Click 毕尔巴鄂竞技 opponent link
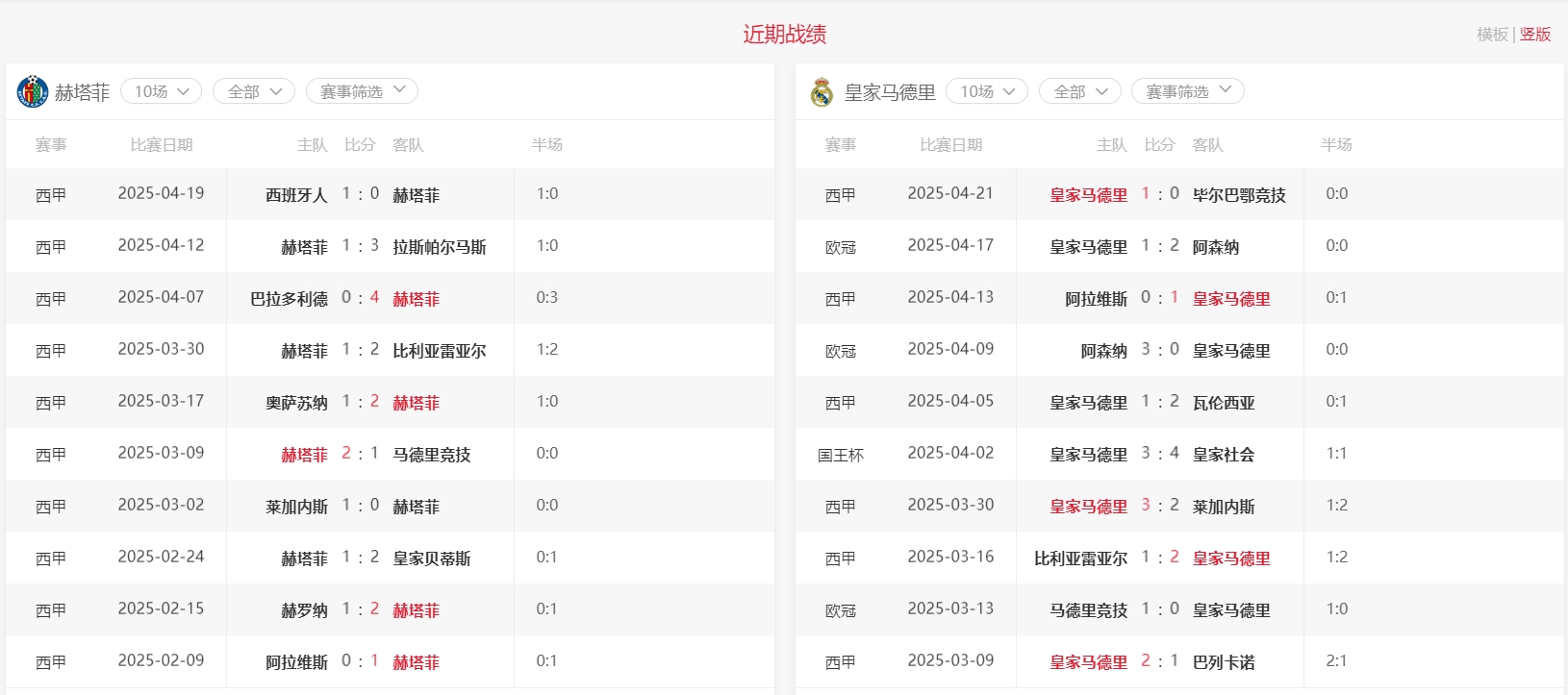 pyautogui.click(x=1239, y=195)
